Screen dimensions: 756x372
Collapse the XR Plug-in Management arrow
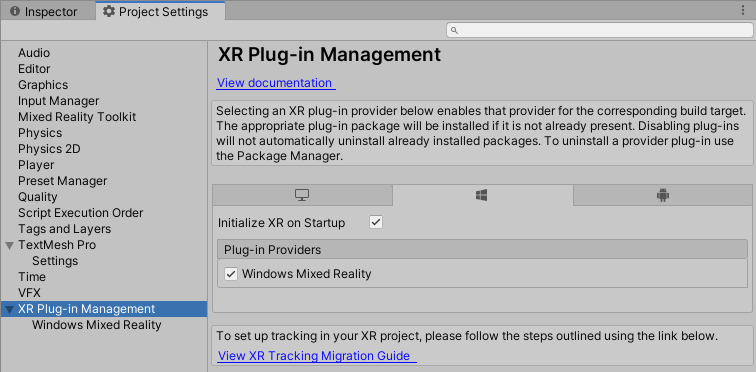click(x=9, y=309)
